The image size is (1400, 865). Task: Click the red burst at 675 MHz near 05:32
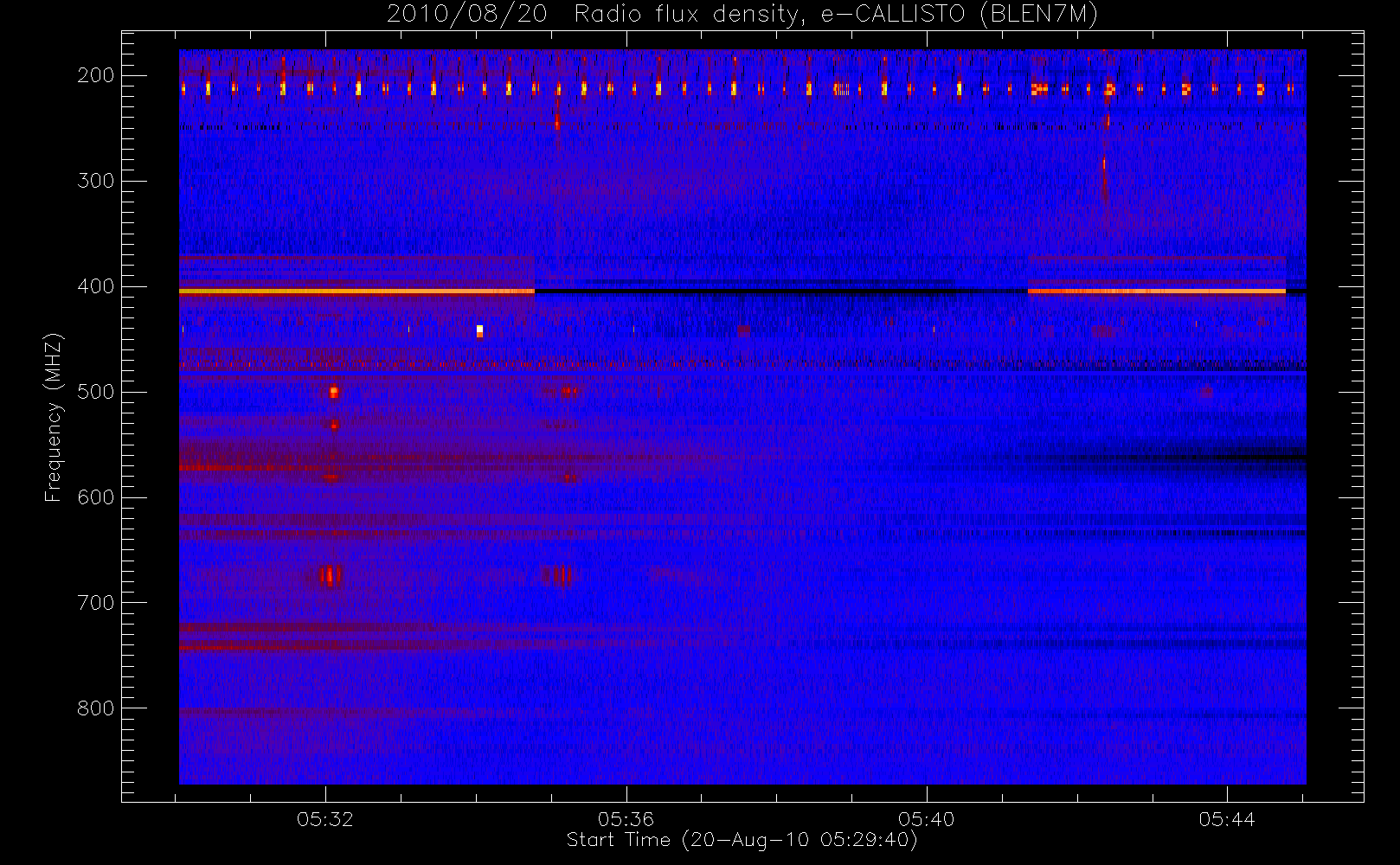point(330,575)
